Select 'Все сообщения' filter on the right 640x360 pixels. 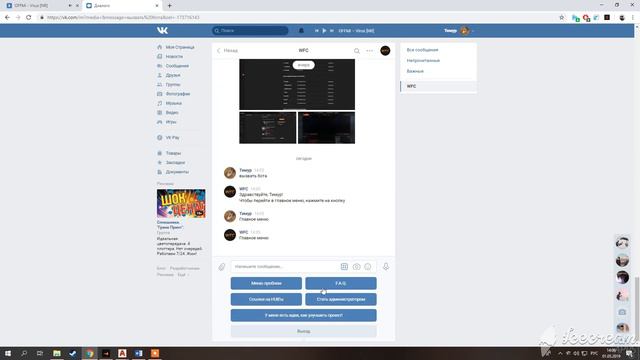click(x=422, y=50)
